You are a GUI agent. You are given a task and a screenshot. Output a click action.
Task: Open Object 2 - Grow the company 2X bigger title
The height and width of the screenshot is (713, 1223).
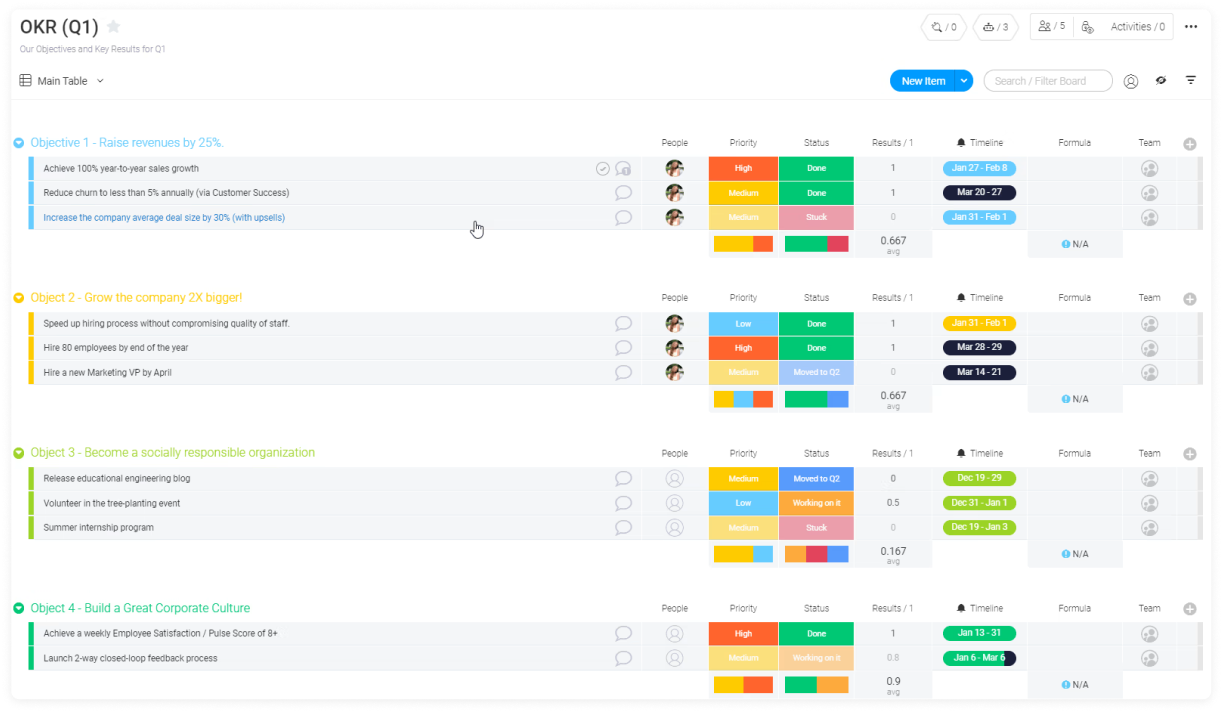(136, 298)
